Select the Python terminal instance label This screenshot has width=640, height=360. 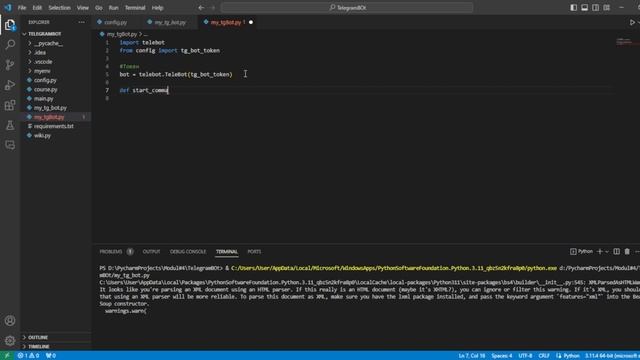coord(581,251)
